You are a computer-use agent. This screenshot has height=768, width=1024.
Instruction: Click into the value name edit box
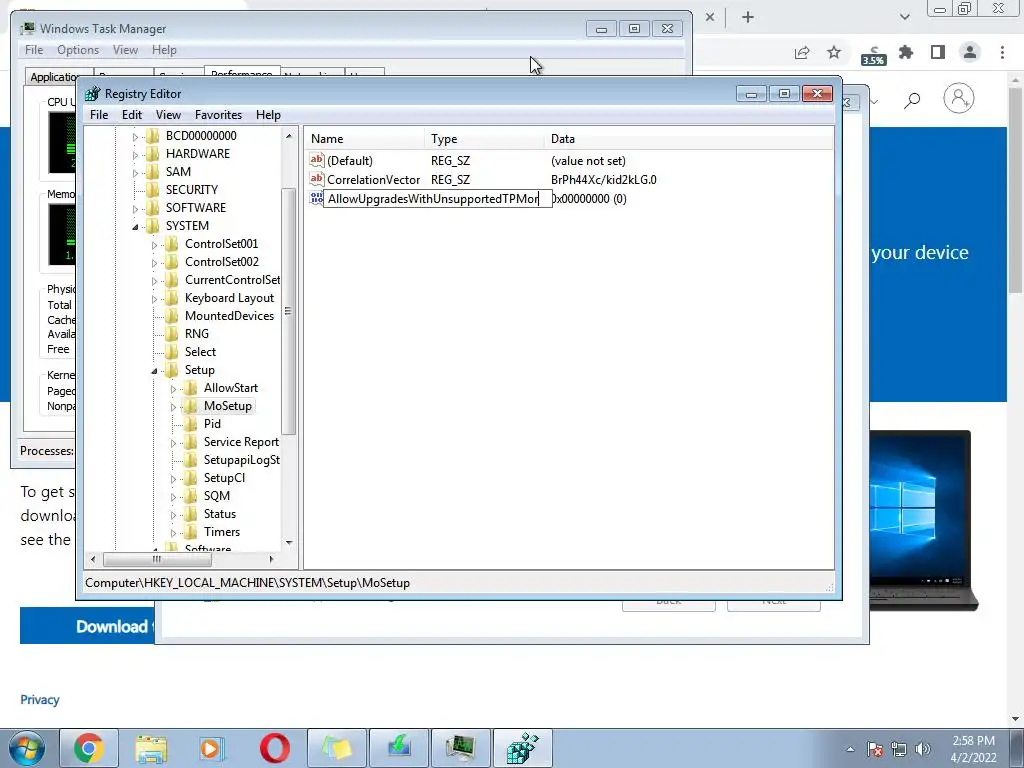click(x=438, y=199)
